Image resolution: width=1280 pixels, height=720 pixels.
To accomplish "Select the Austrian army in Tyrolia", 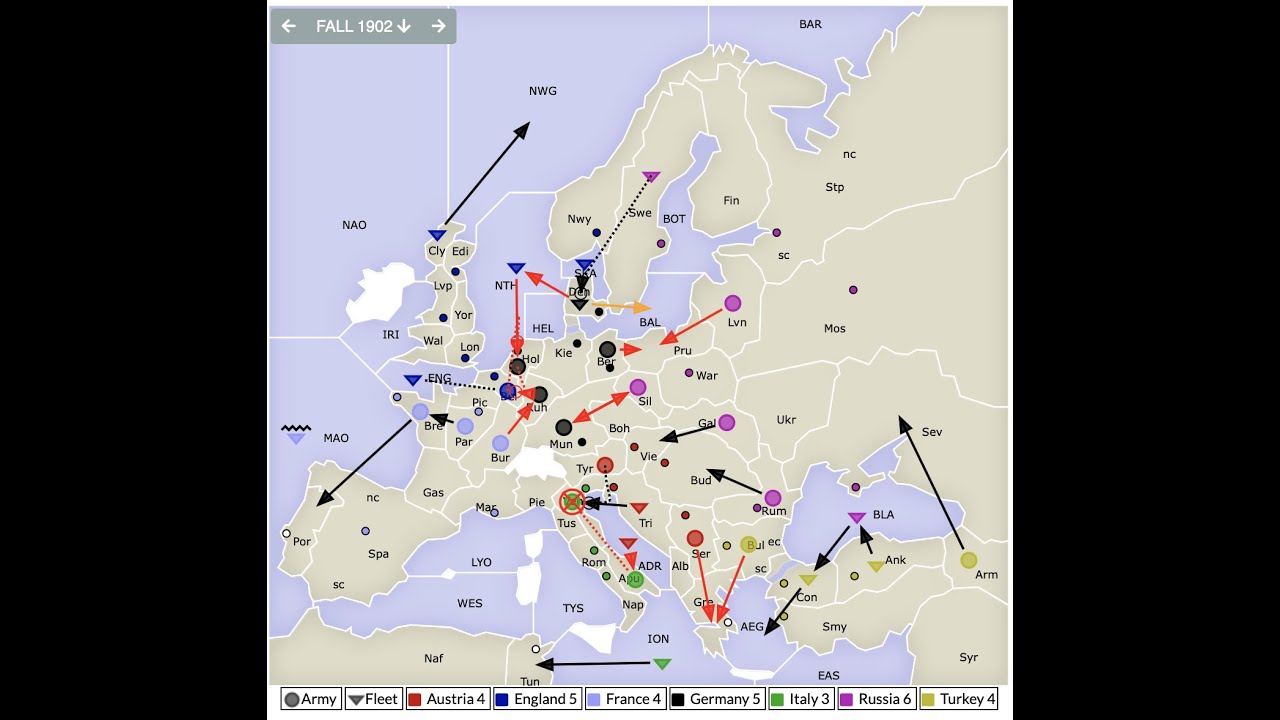I will point(605,465).
